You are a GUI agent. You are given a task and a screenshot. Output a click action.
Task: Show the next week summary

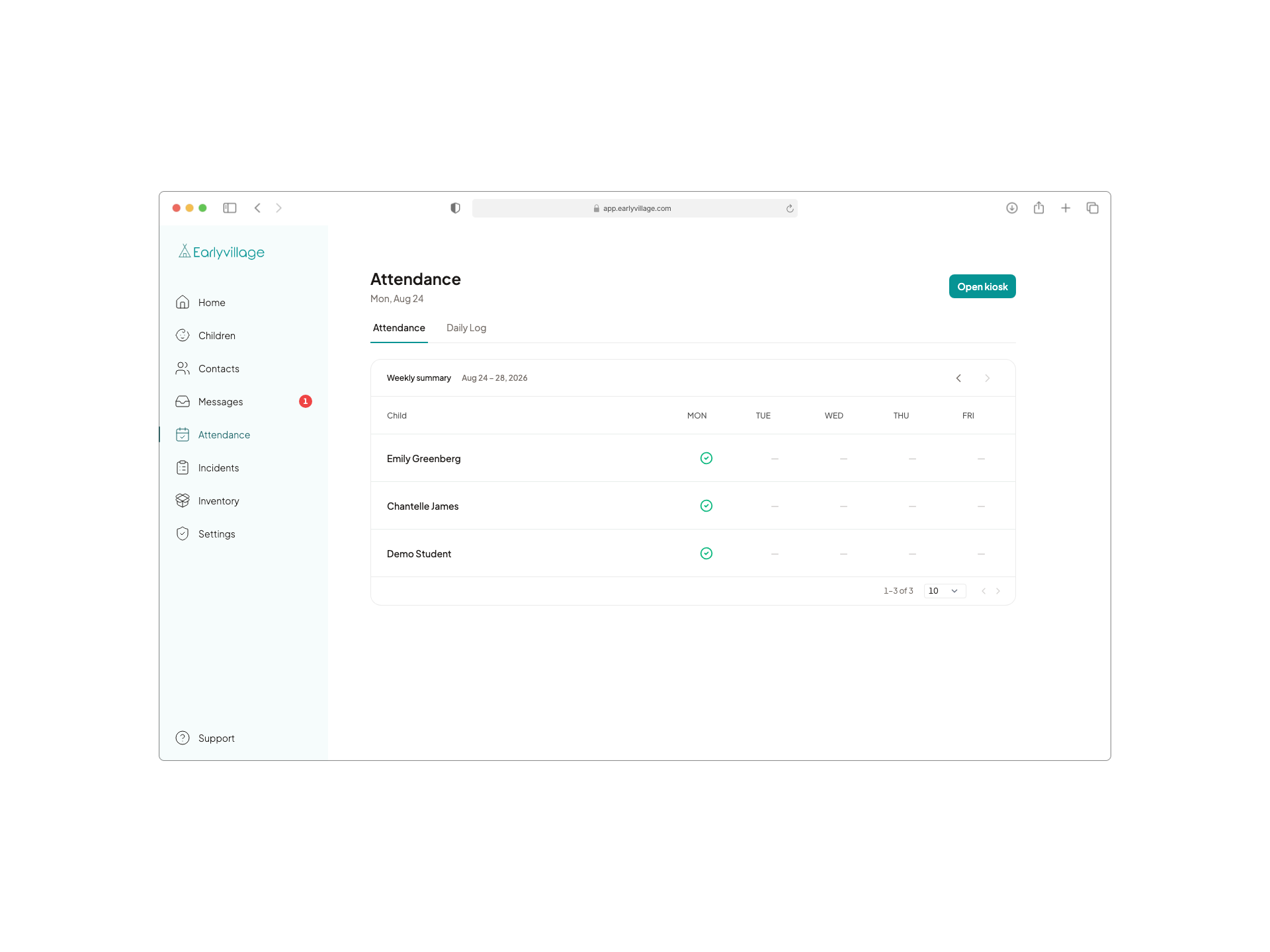988,378
